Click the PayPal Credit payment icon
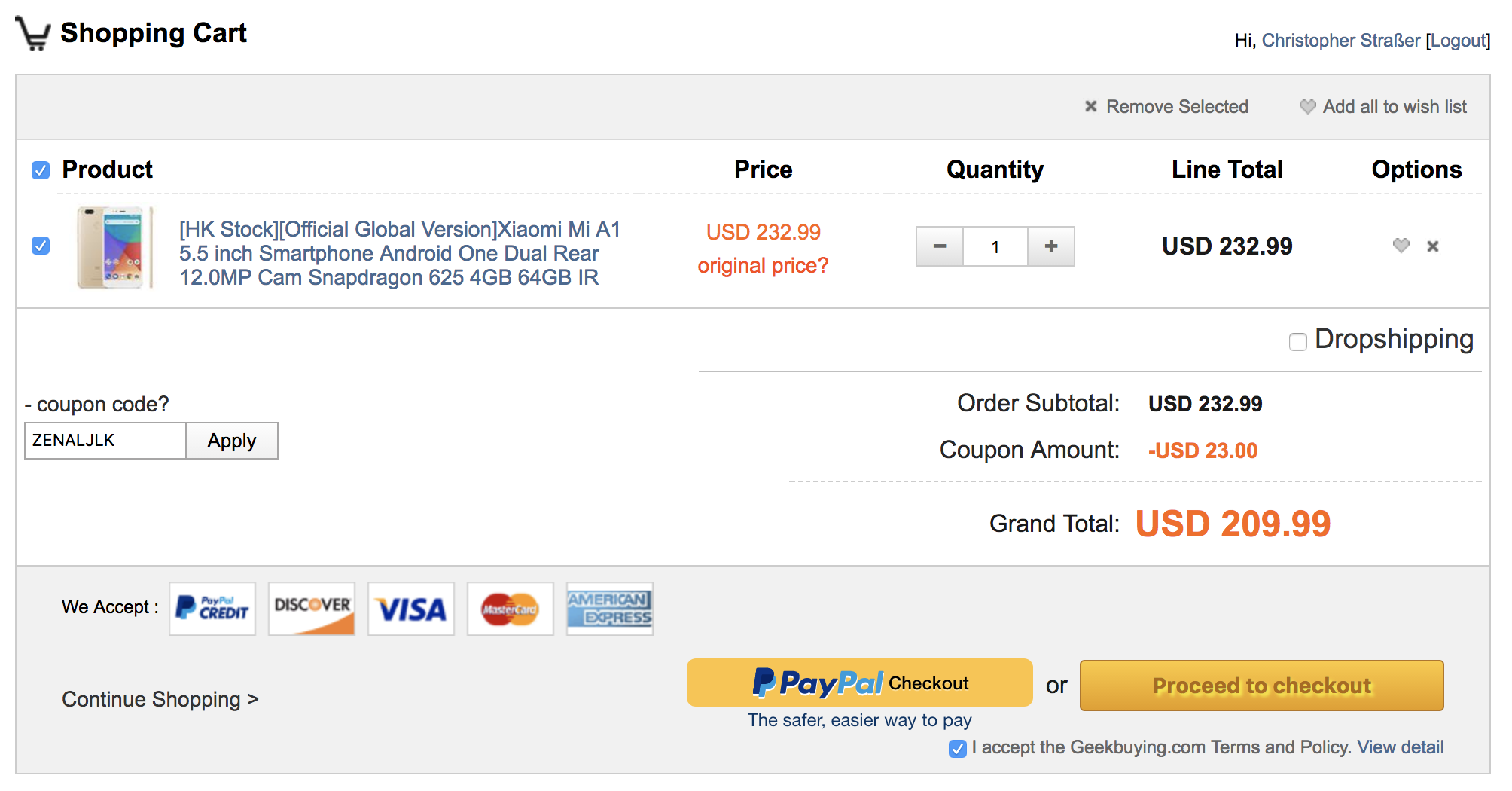Image resolution: width=1512 pixels, height=791 pixels. (x=212, y=609)
